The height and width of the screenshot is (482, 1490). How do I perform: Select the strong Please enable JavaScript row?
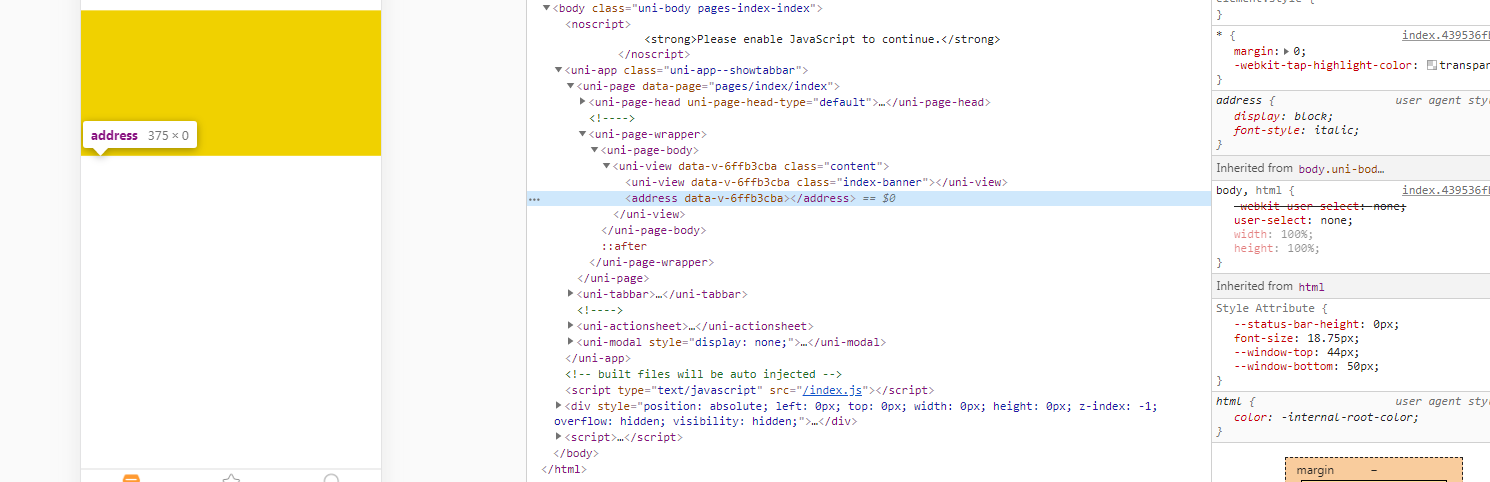[822, 39]
